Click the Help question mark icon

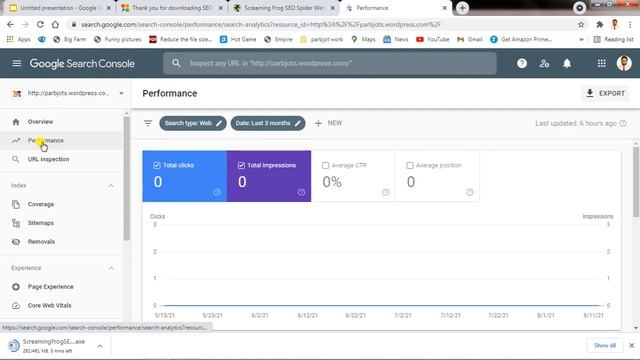[x=522, y=63]
